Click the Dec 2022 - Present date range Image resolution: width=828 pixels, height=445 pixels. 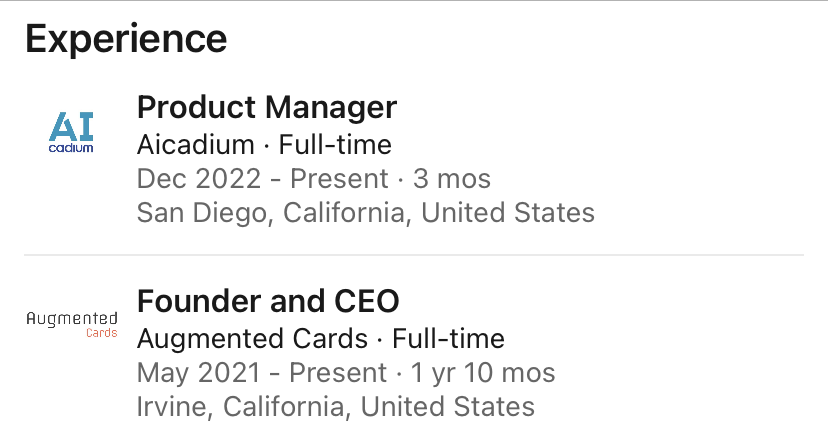(262, 179)
